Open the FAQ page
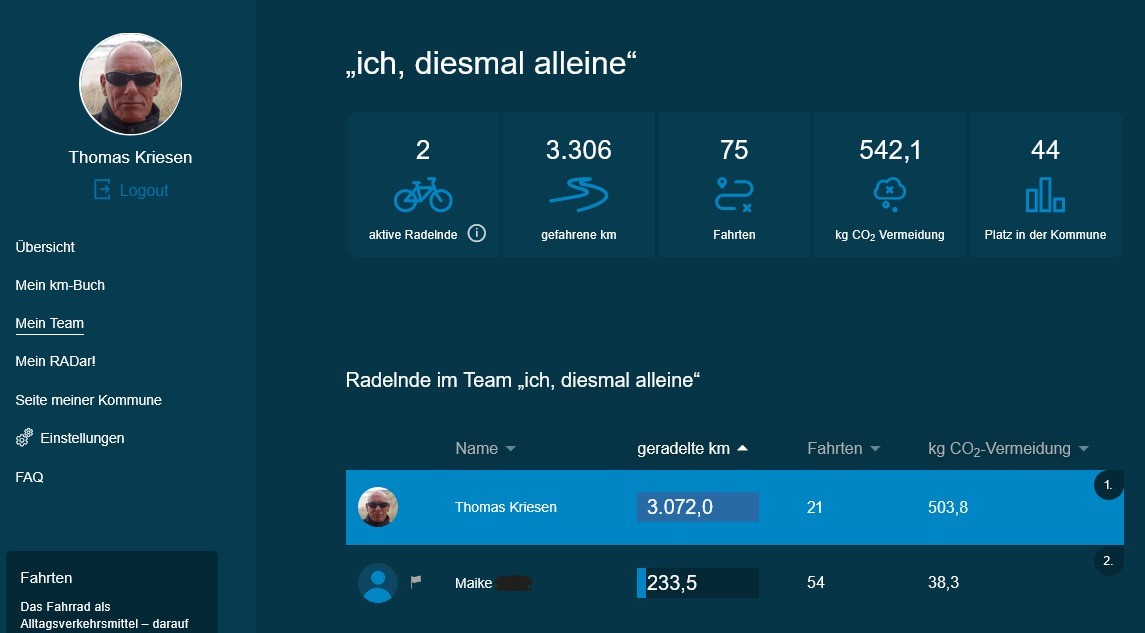This screenshot has width=1145, height=633. (x=29, y=477)
